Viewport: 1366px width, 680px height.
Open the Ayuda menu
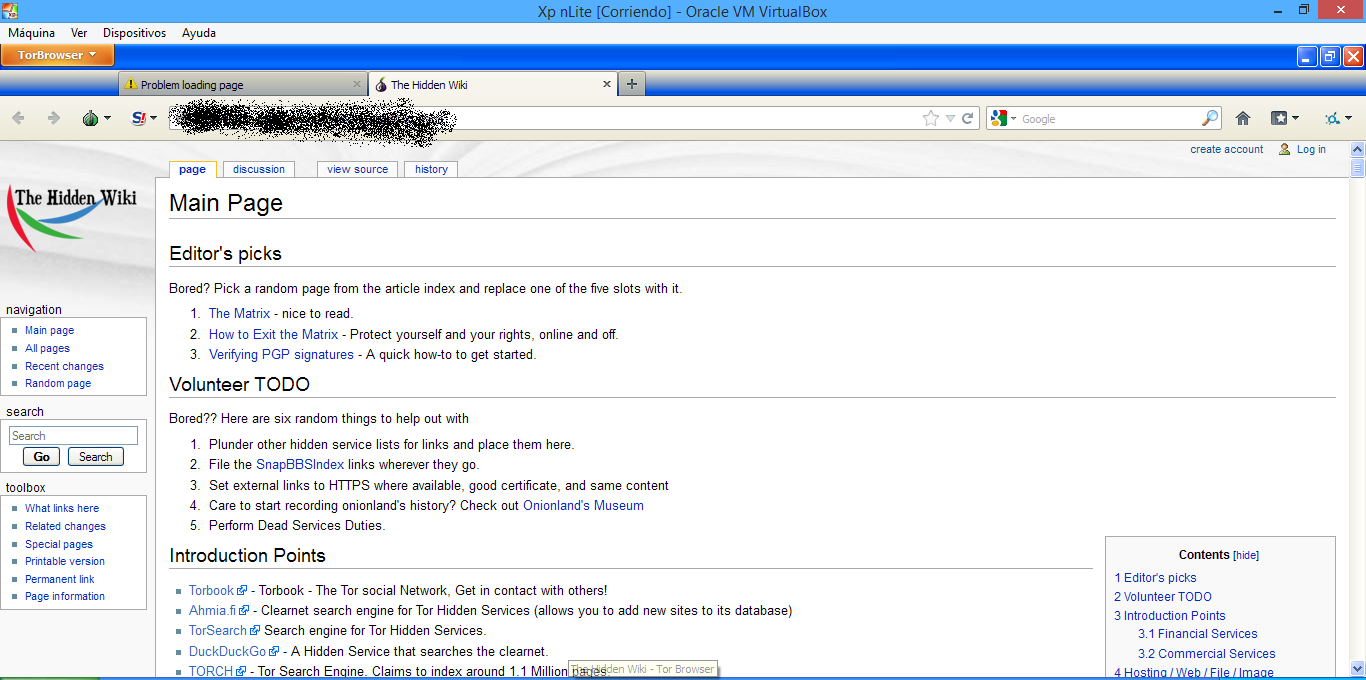pyautogui.click(x=199, y=33)
